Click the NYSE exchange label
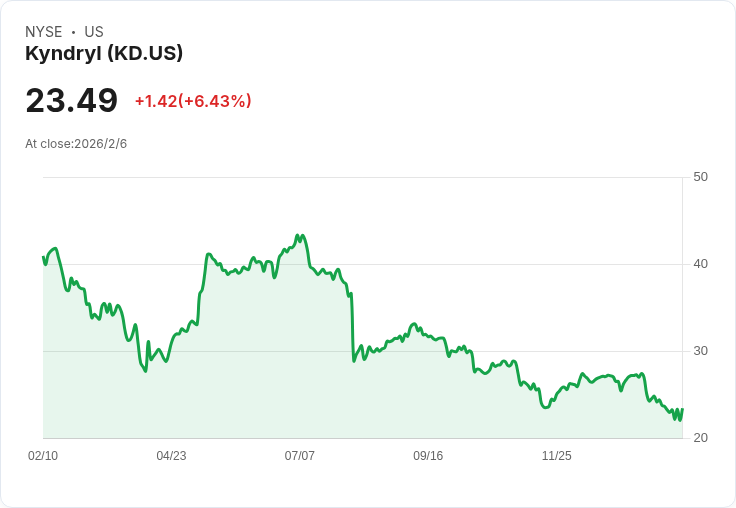Screen dimensions: 736x508 (43, 32)
